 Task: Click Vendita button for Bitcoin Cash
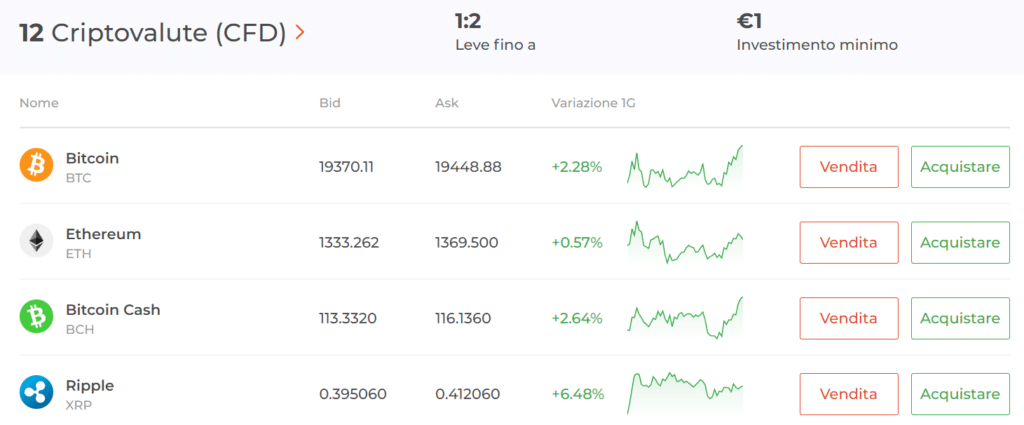(x=849, y=319)
